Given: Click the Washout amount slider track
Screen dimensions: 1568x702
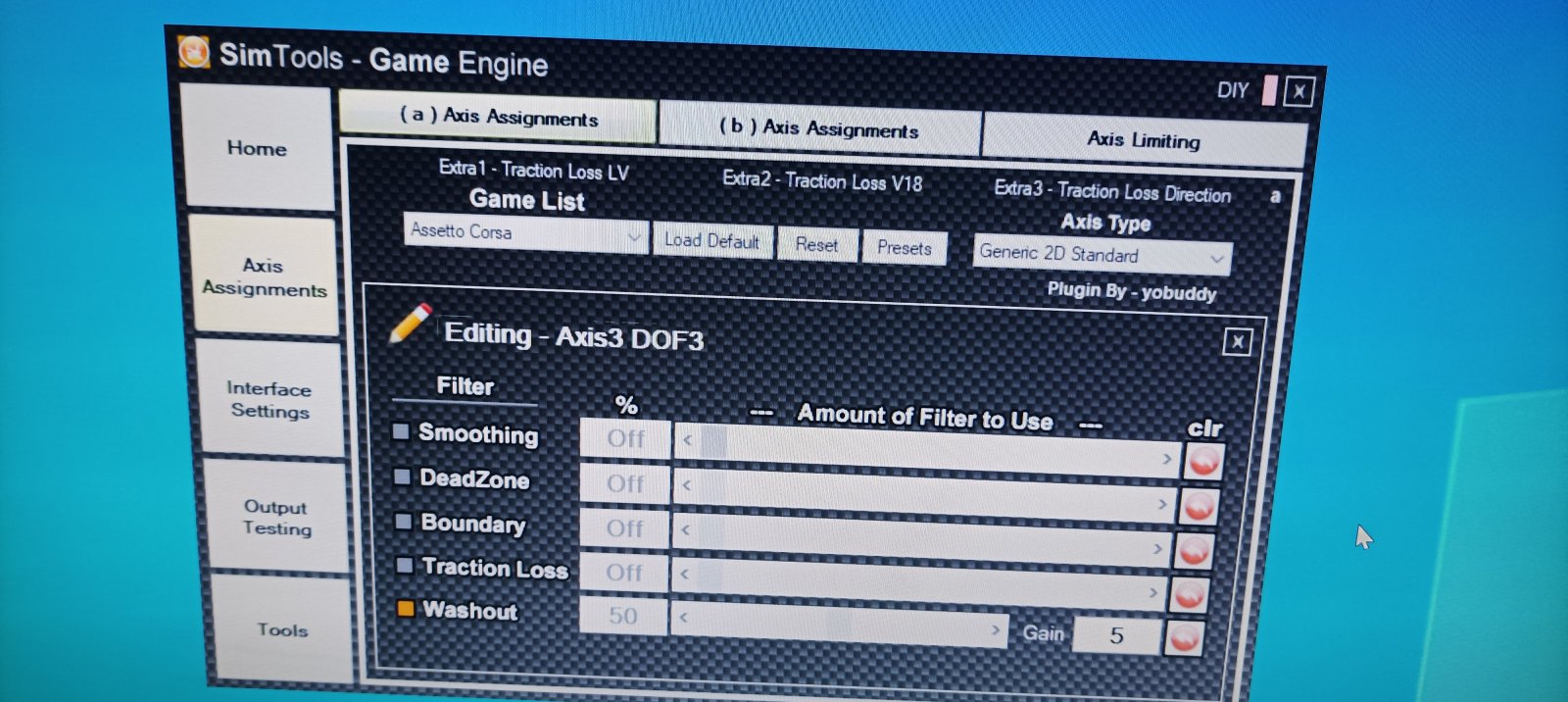Looking at the screenshot, I should click(839, 624).
